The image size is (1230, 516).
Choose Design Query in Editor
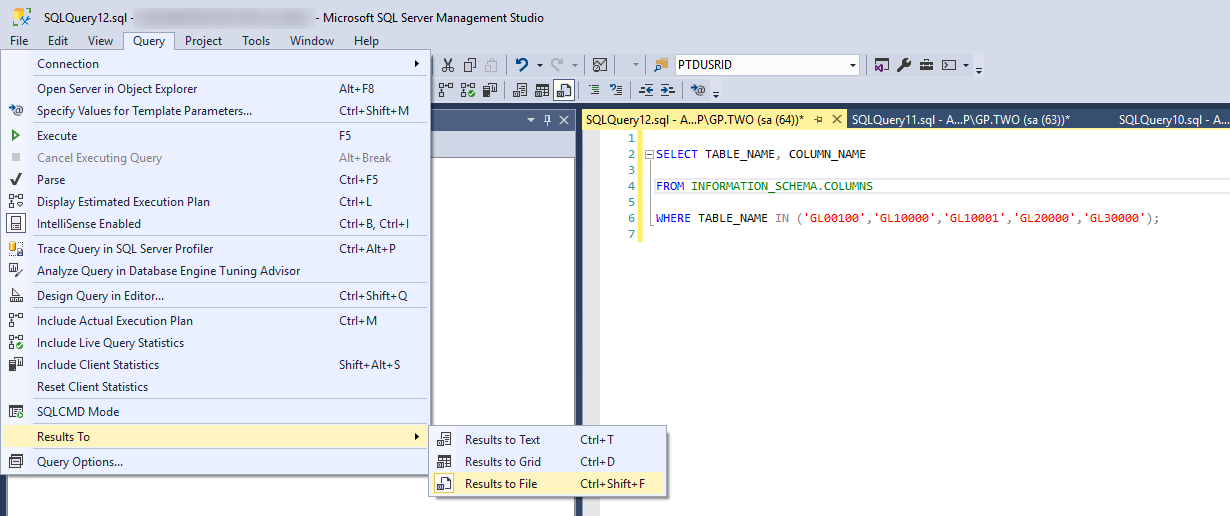(x=215, y=296)
